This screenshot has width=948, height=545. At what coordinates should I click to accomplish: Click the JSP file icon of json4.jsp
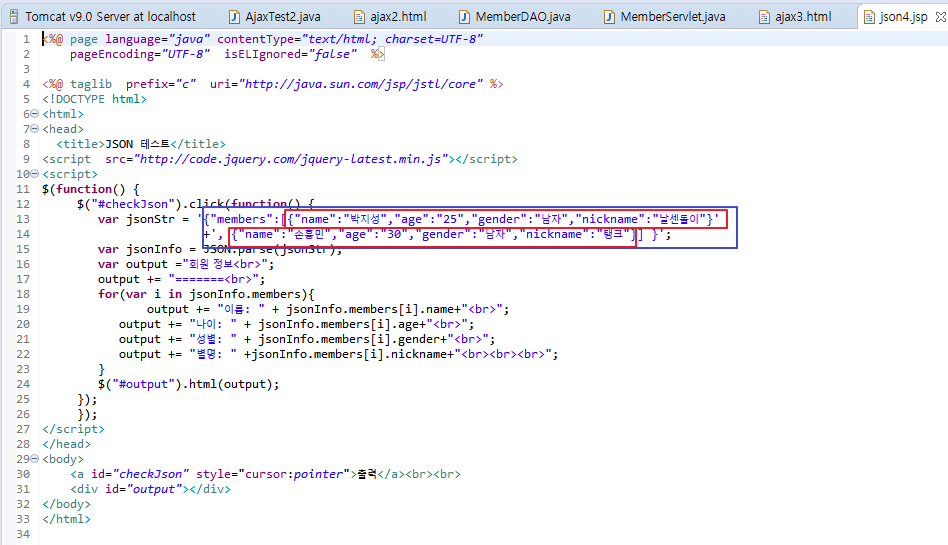coord(869,17)
